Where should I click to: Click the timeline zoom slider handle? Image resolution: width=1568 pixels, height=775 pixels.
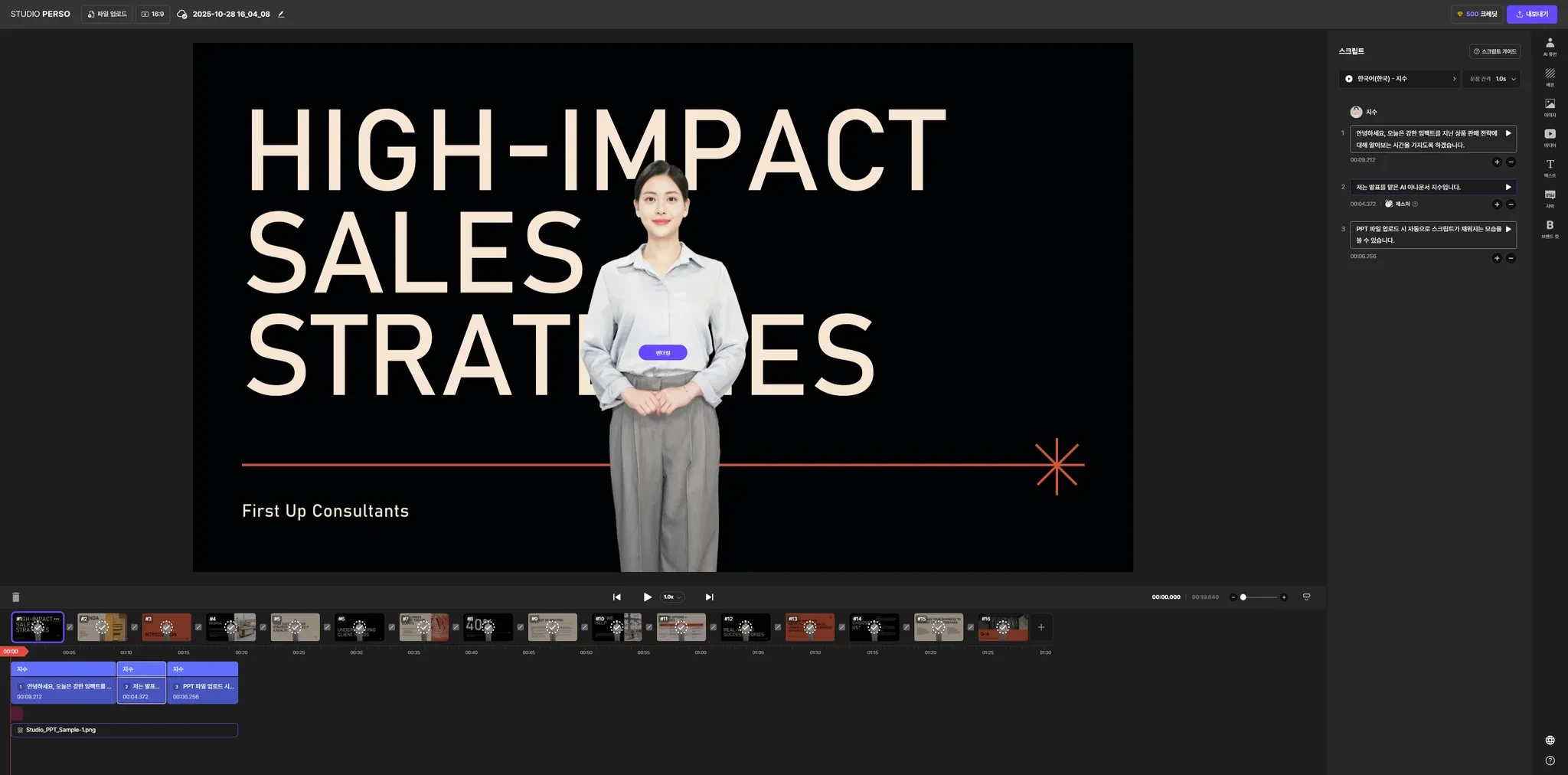pyautogui.click(x=1243, y=597)
